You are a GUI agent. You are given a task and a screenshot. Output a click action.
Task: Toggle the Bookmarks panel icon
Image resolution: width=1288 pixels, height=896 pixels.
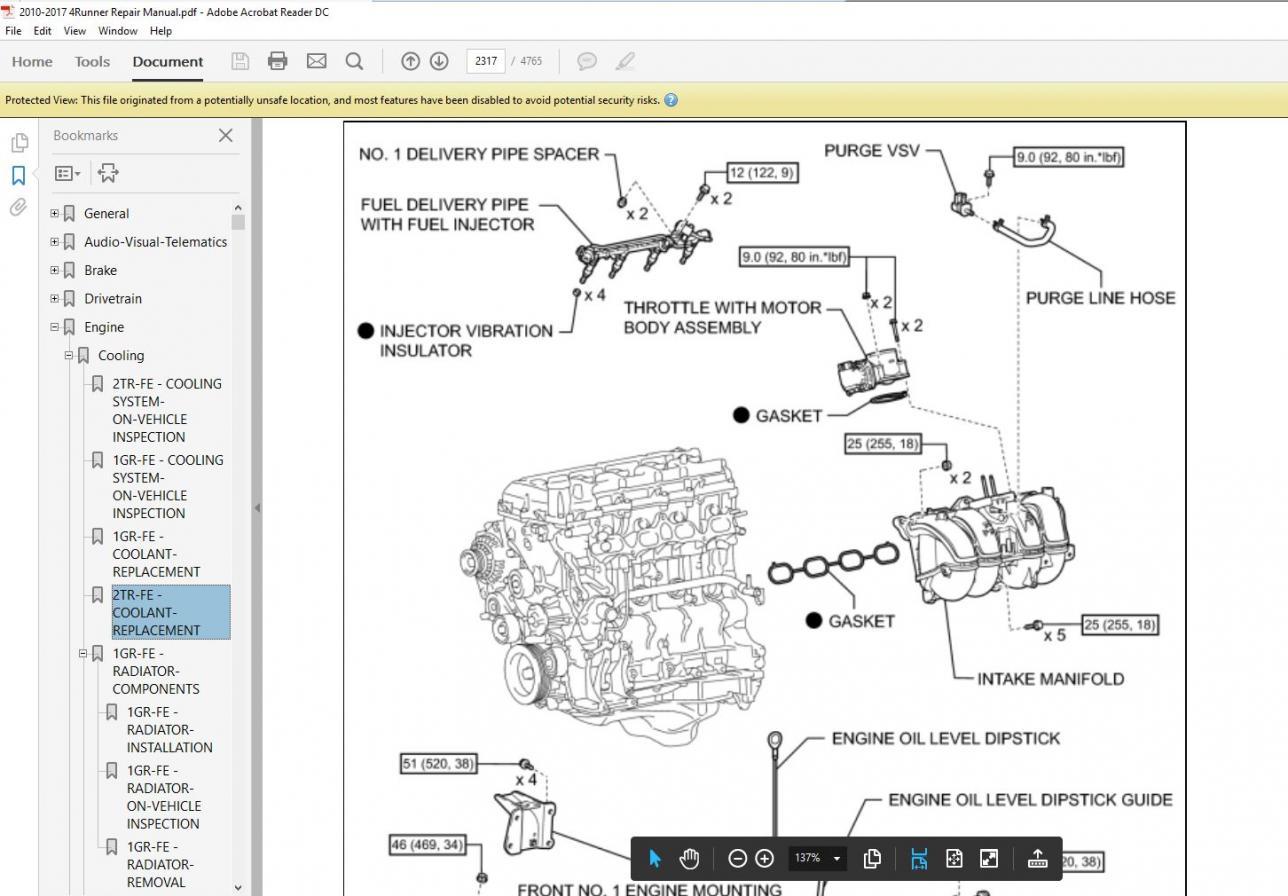coord(18,175)
